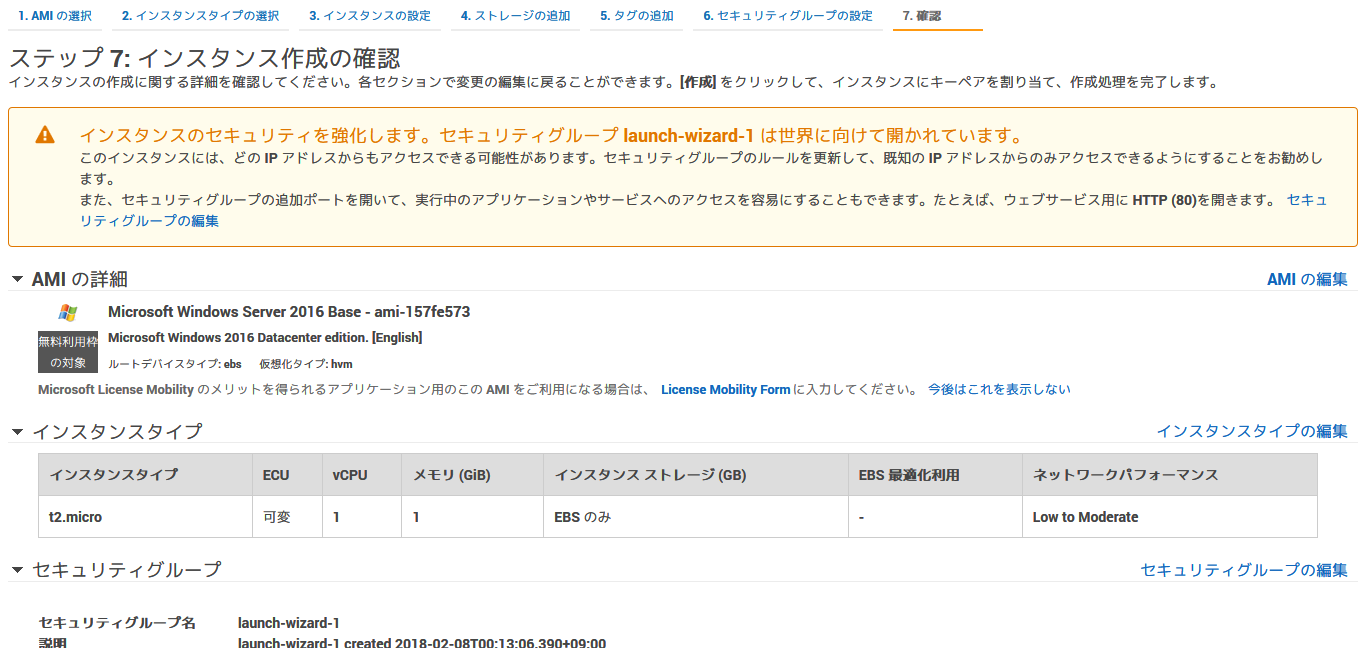
Task: Click the インスタンスタイプ column header
Action: [x=145, y=475]
